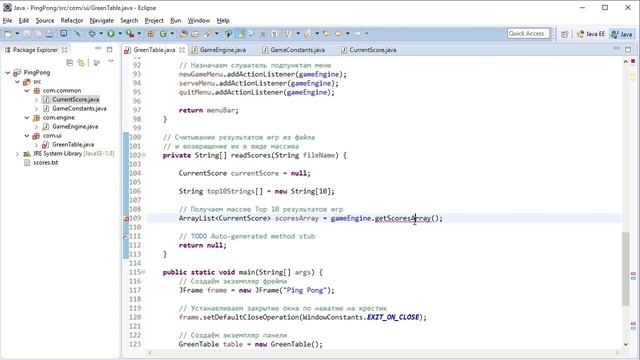Open the Debug configurations dropdown arrow
The image size is (640, 360).
[101, 34]
